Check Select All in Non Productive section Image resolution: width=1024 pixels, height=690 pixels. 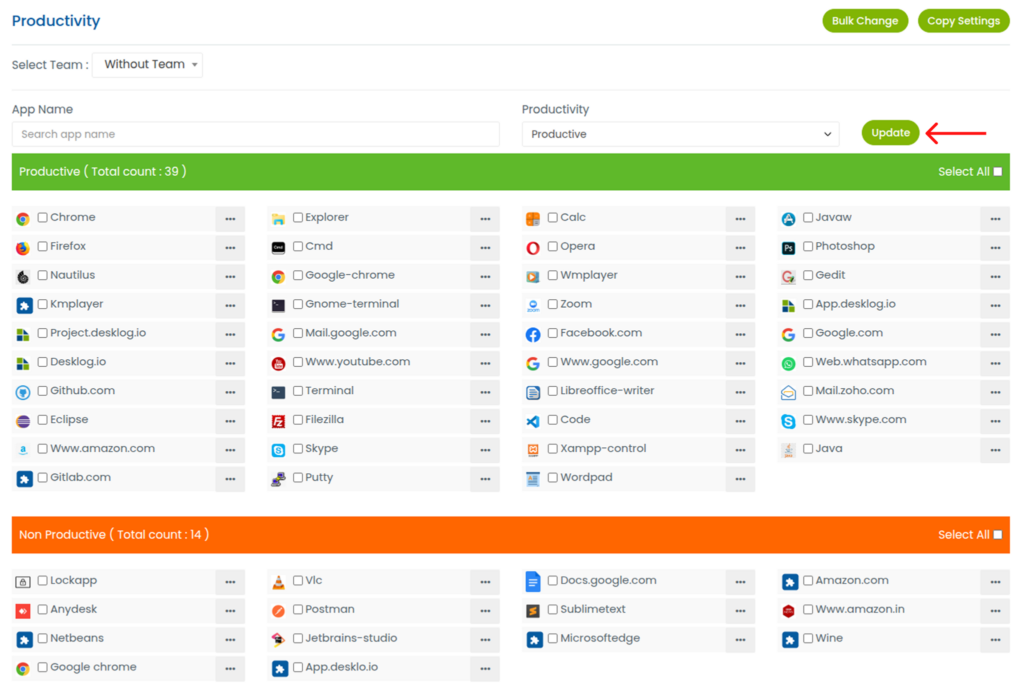click(x=997, y=535)
